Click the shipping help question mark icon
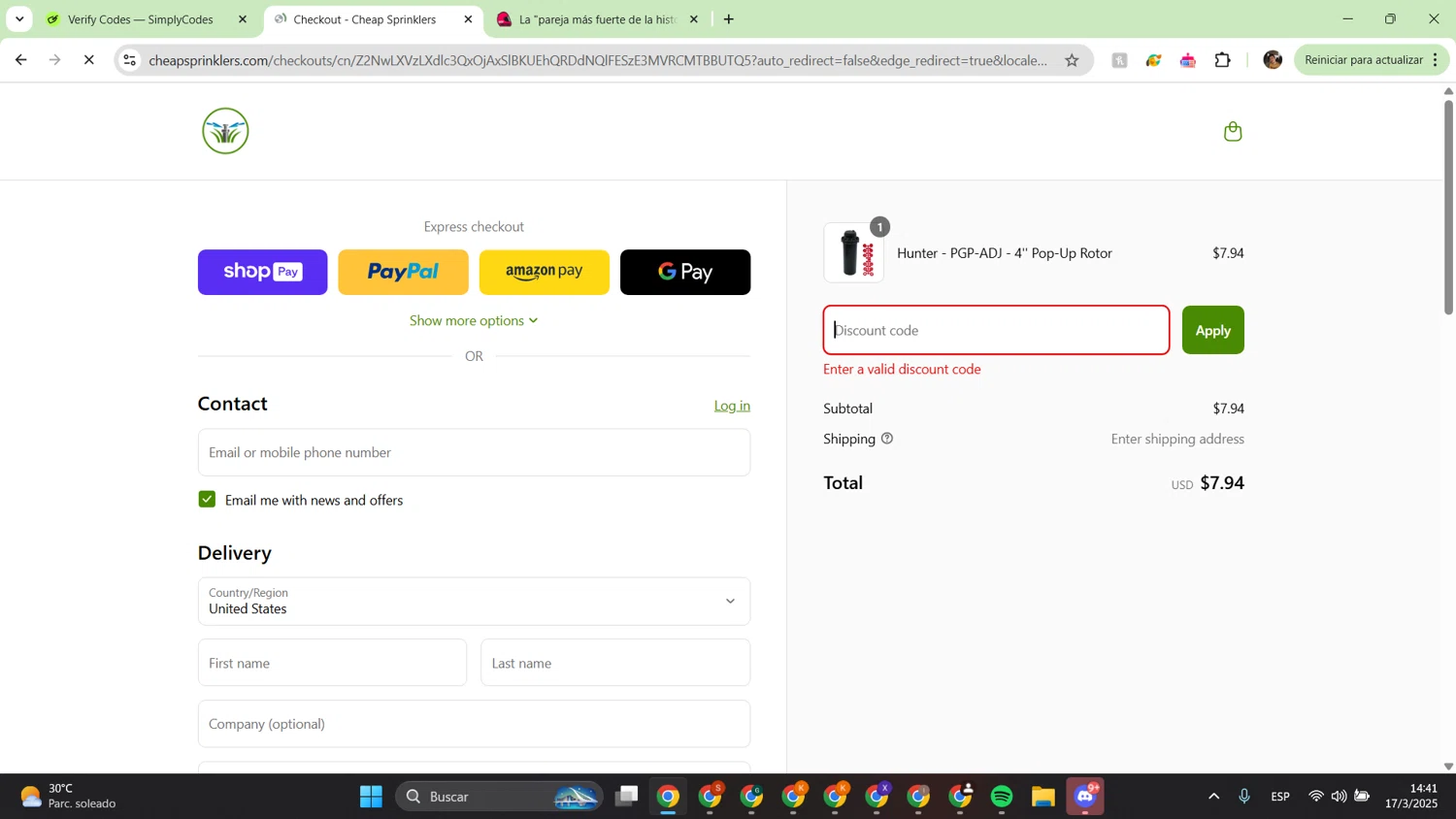Screen dimensions: 1456x819 point(886,439)
